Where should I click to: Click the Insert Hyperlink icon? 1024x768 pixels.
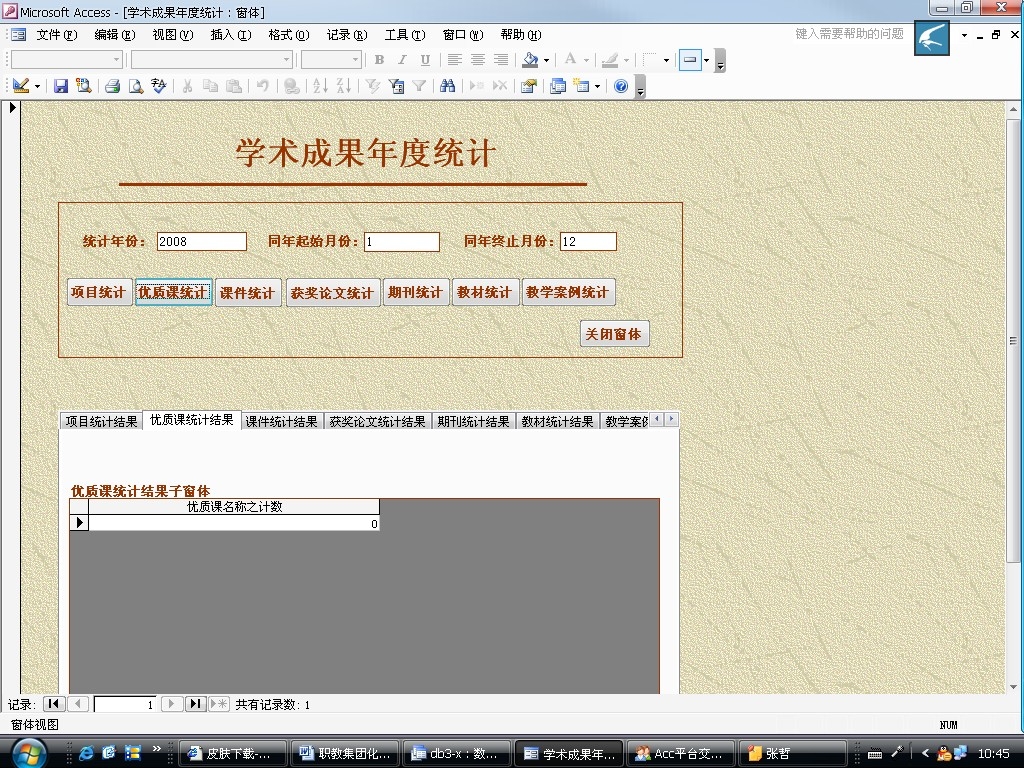point(291,86)
